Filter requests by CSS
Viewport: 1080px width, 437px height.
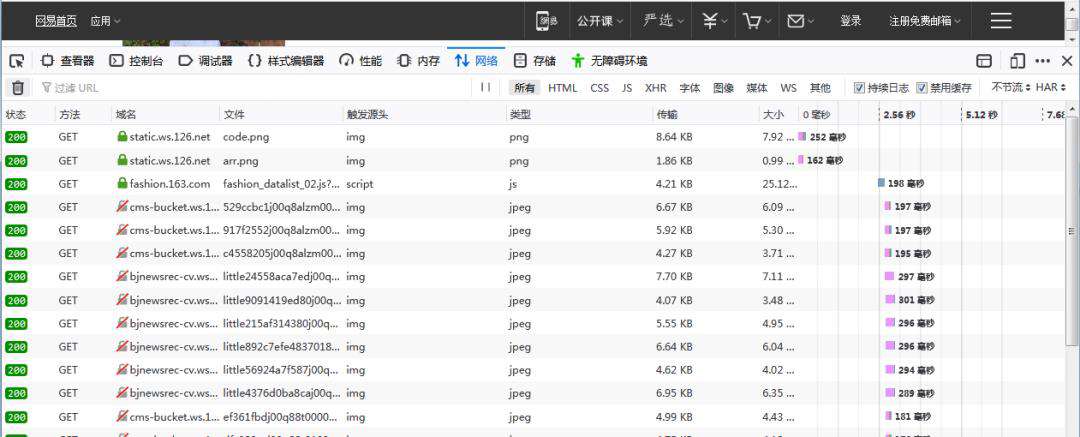coord(600,88)
